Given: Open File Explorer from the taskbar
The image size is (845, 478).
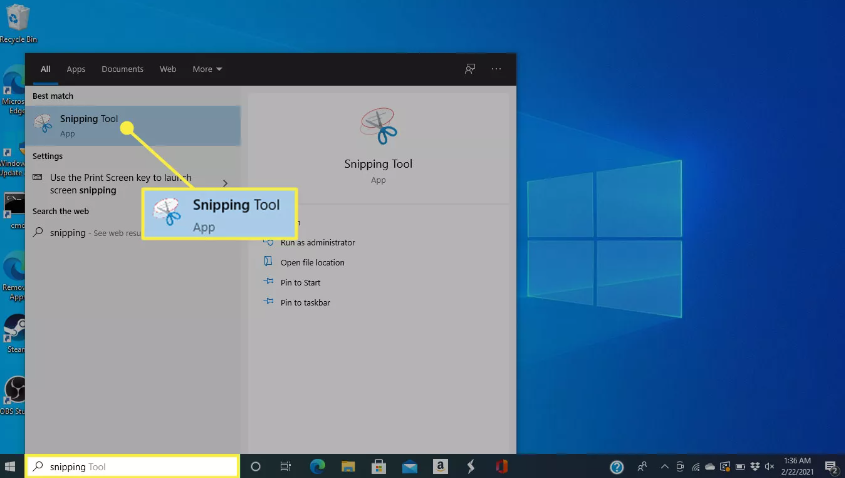Looking at the screenshot, I should (349, 466).
